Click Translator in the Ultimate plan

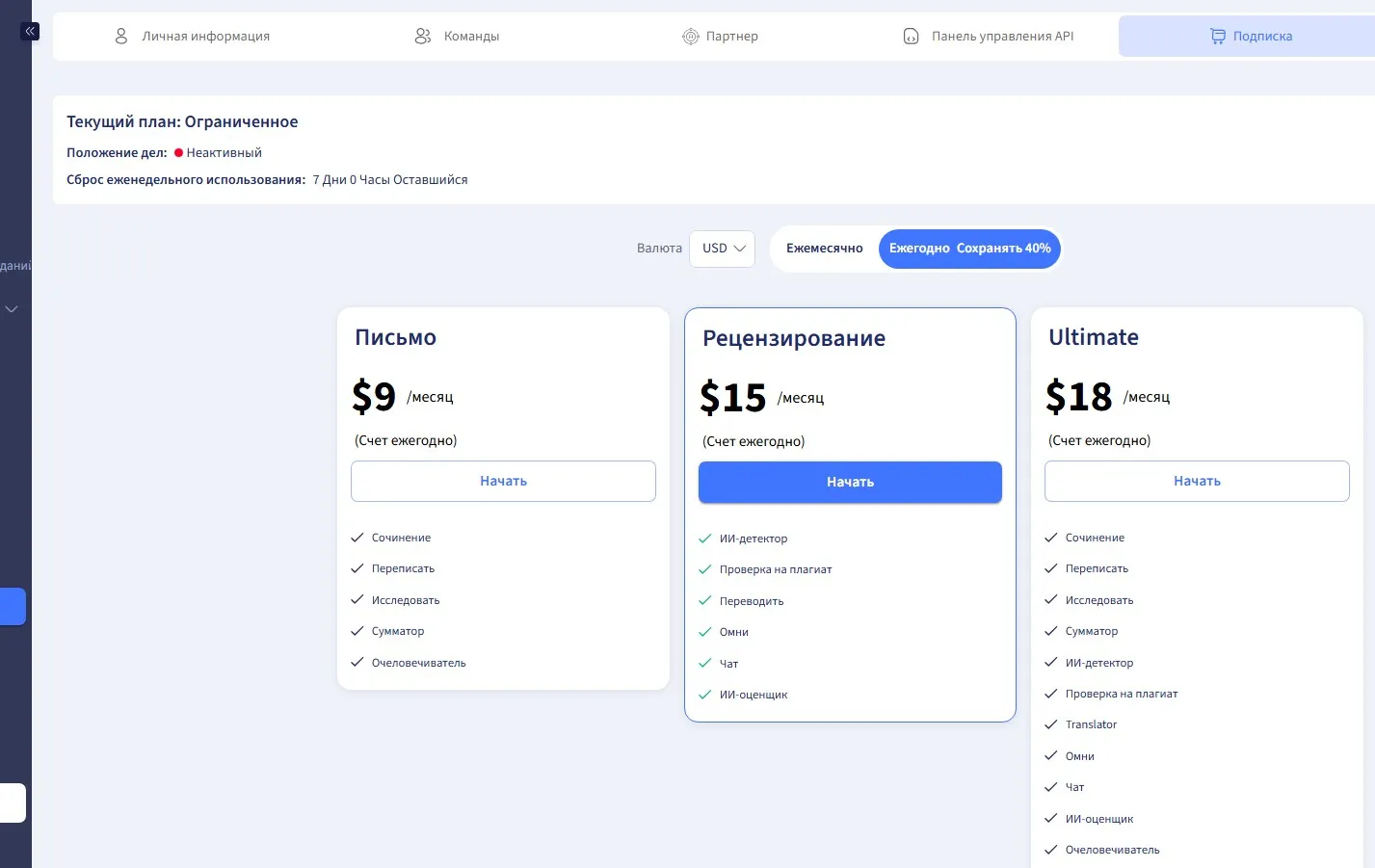pos(1091,724)
